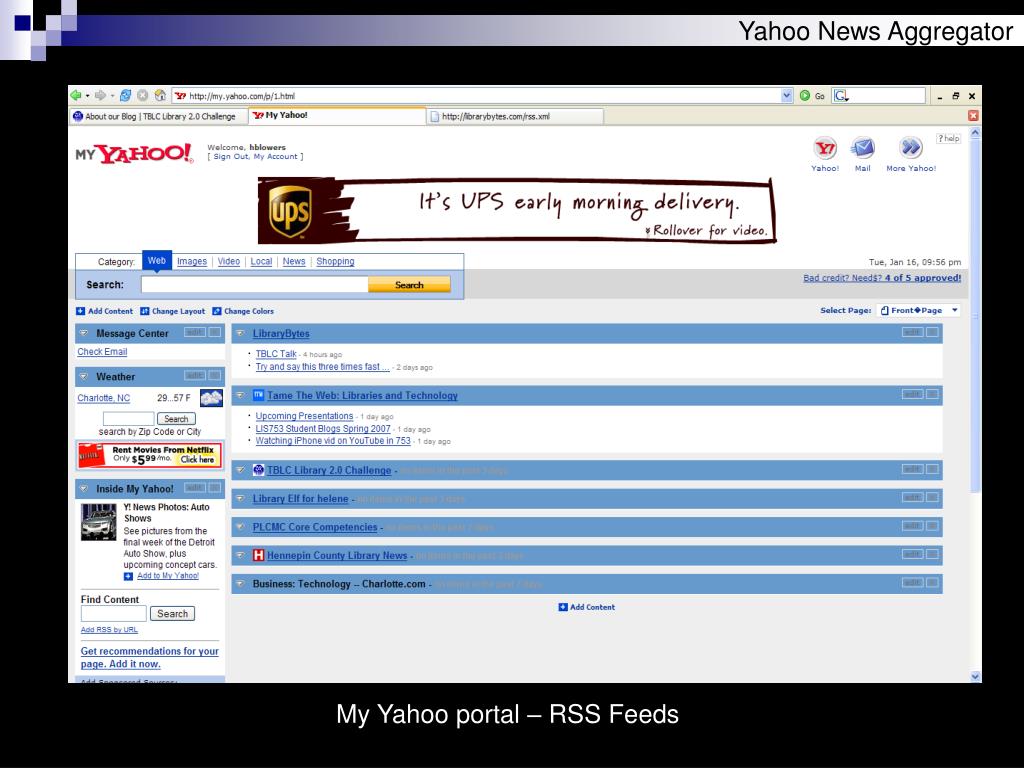This screenshot has height=768, width=1024.
Task: Expand the Business: Technology Charlotte.com module
Action: [x=240, y=584]
